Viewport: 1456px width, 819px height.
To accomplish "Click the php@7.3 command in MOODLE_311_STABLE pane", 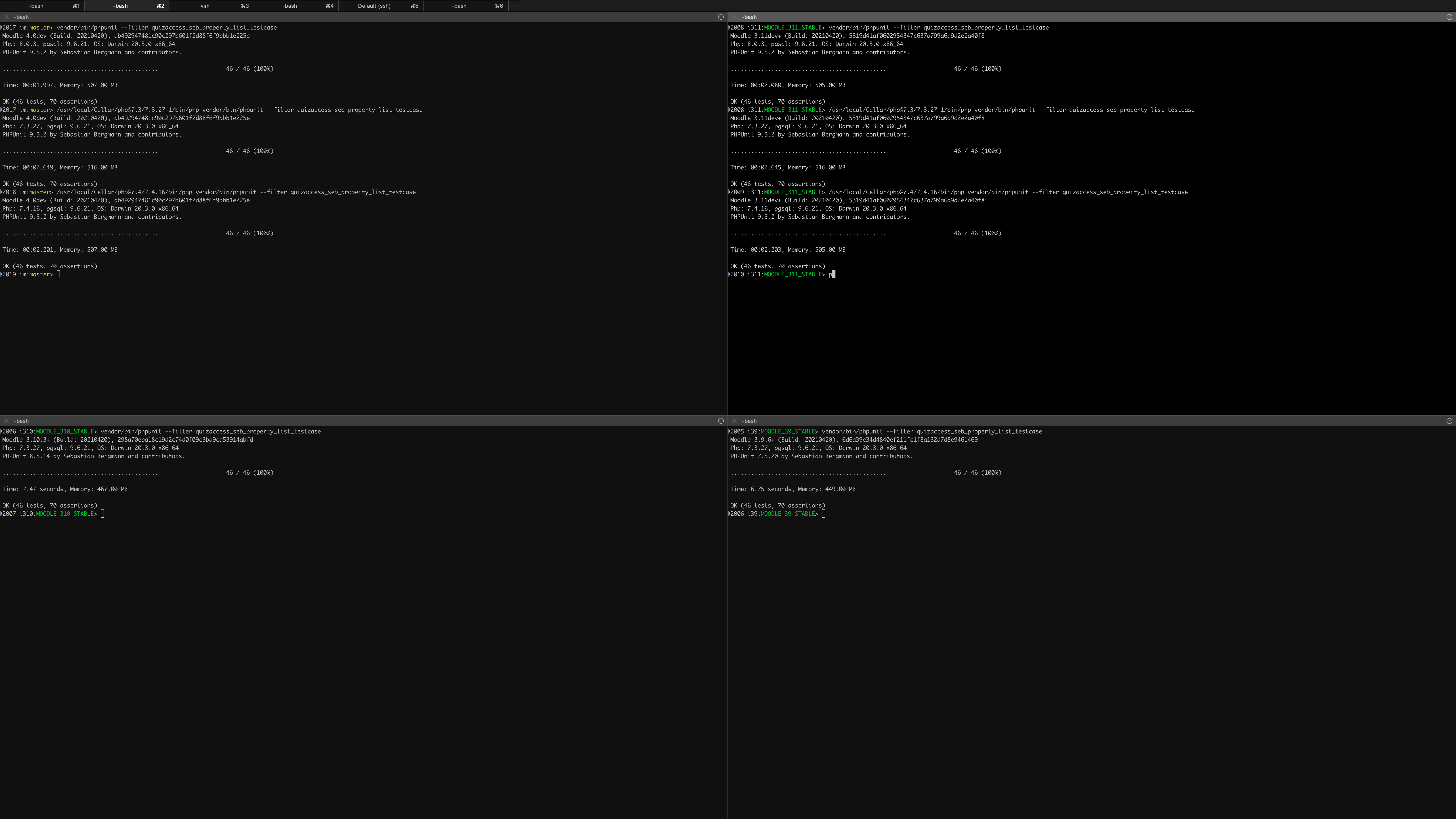I will pyautogui.click(x=1011, y=110).
